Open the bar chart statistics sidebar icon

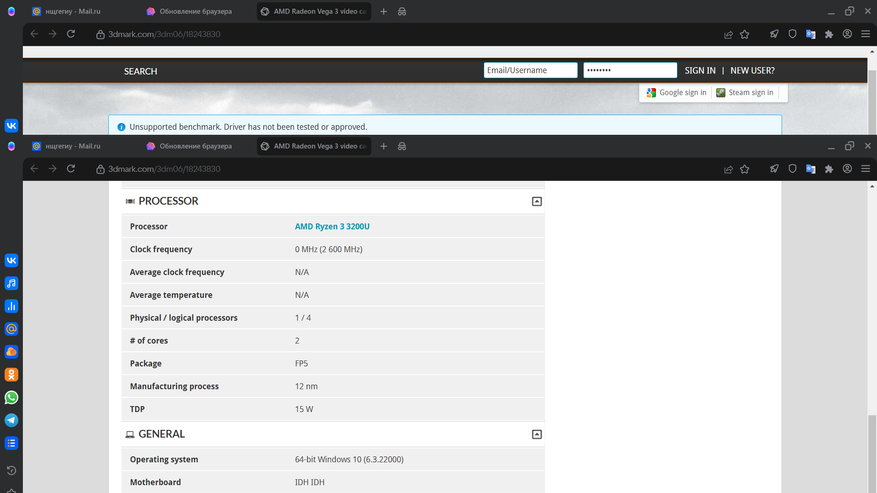(11, 306)
